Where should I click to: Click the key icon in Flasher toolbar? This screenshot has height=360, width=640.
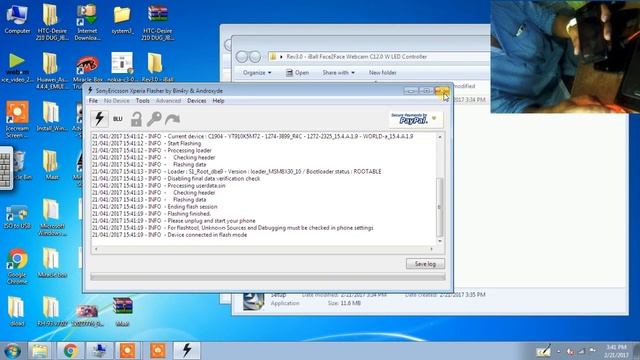click(154, 119)
